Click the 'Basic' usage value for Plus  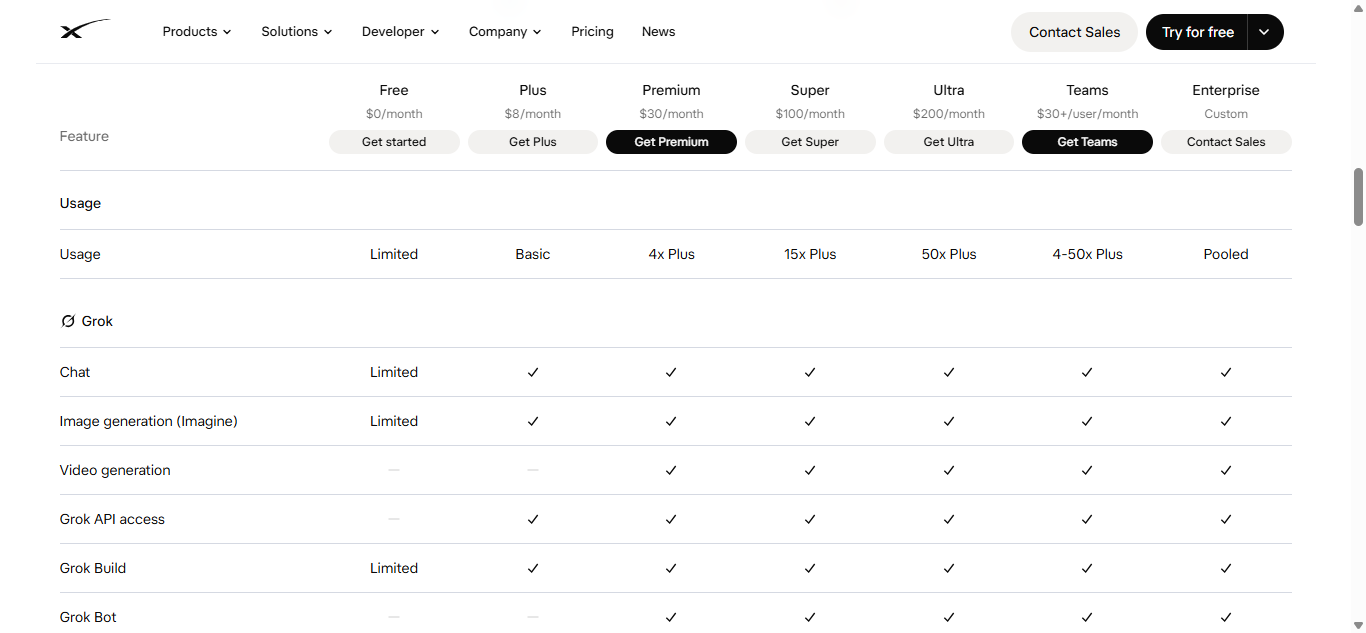pyautogui.click(x=533, y=254)
